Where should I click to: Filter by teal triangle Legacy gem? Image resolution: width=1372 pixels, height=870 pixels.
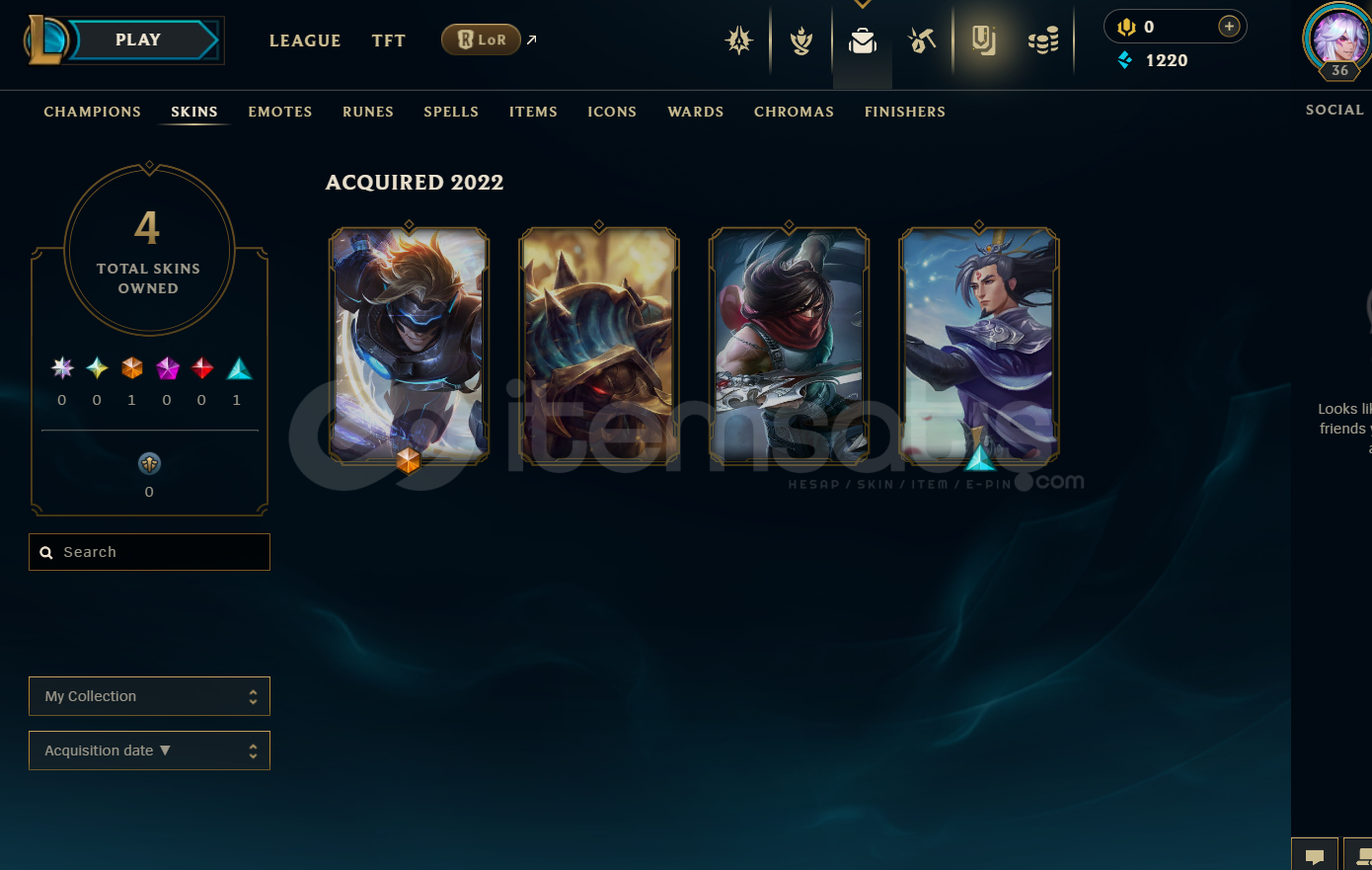239,368
